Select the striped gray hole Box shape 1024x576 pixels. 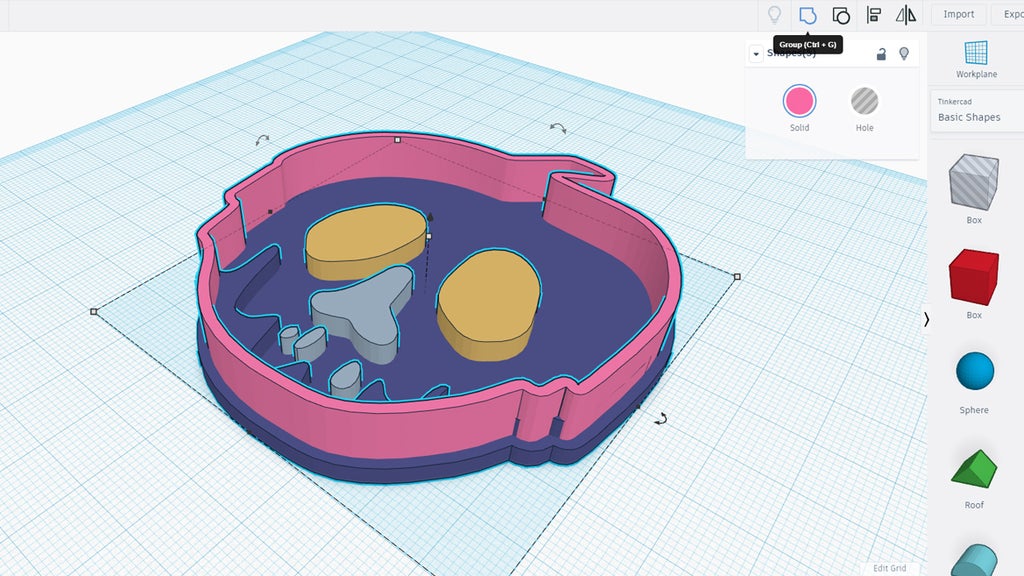pos(974,182)
